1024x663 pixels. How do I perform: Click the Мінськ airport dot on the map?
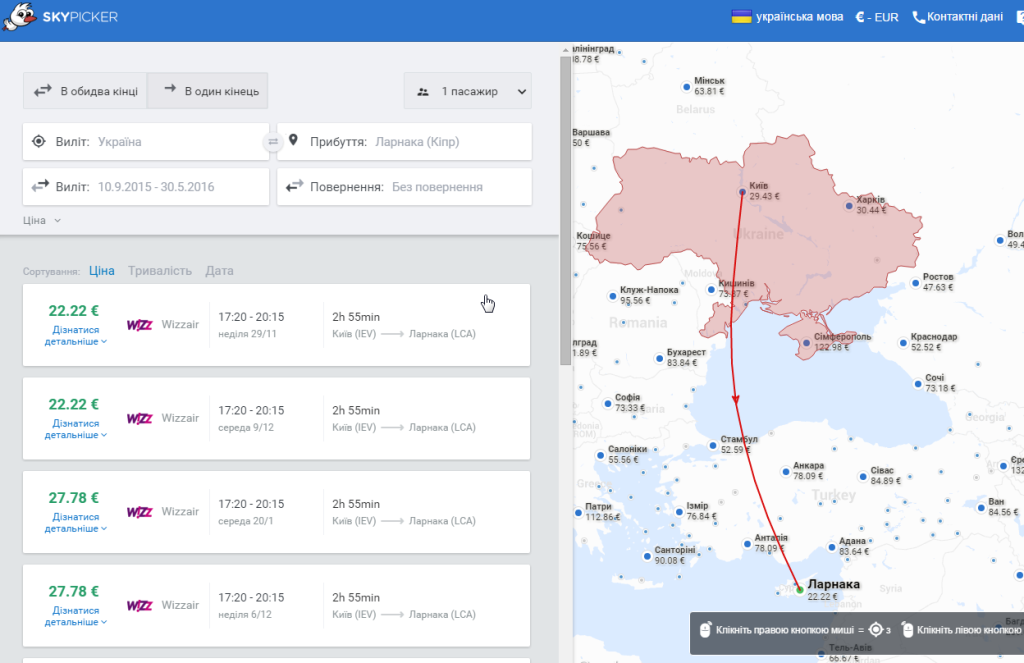tap(686, 86)
